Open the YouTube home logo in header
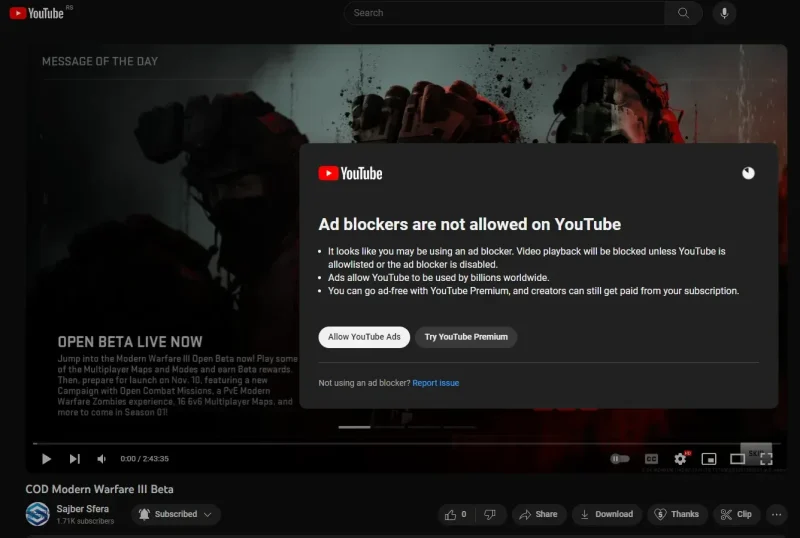Image resolution: width=800 pixels, height=538 pixels. (36, 13)
